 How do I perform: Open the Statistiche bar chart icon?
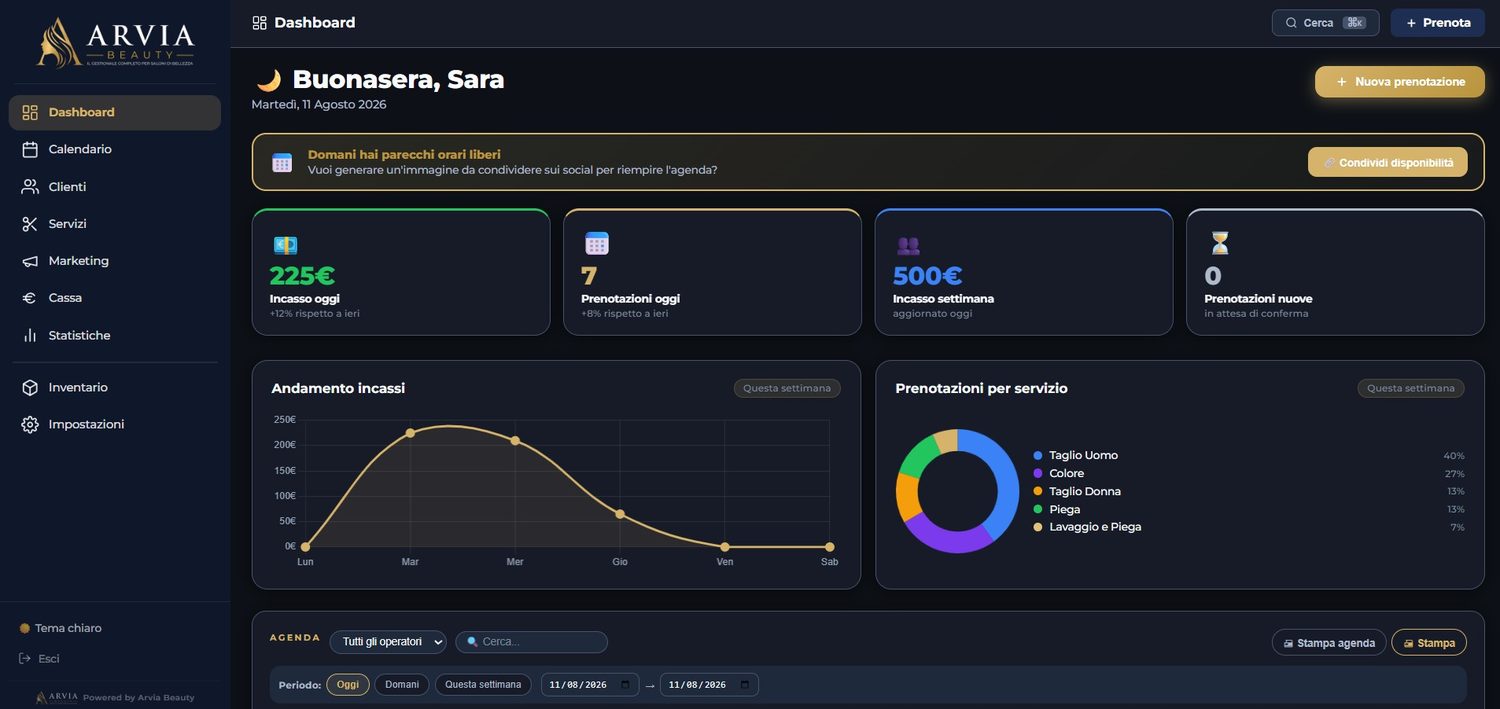click(x=30, y=335)
